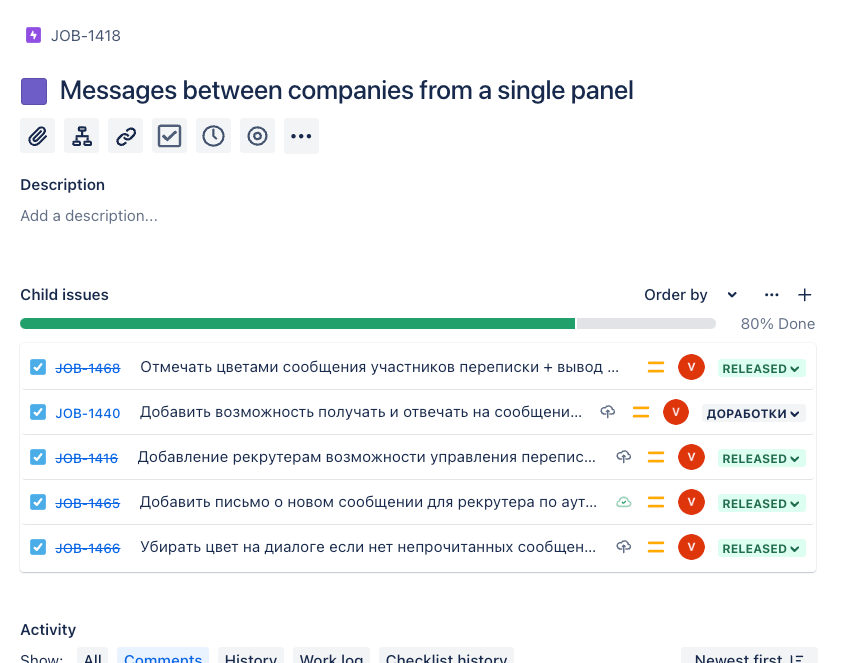The height and width of the screenshot is (663, 844).
Task: Click deployment cloud icon on JOB-1466 row
Action: click(x=623, y=547)
